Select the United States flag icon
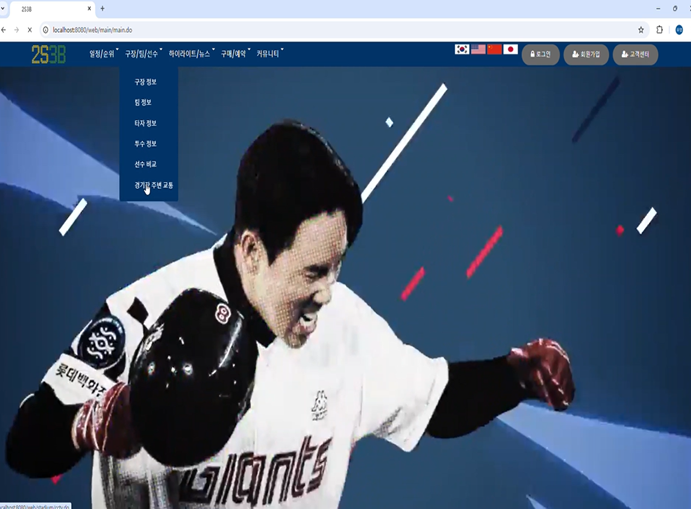The height and width of the screenshot is (509, 691). tap(478, 49)
